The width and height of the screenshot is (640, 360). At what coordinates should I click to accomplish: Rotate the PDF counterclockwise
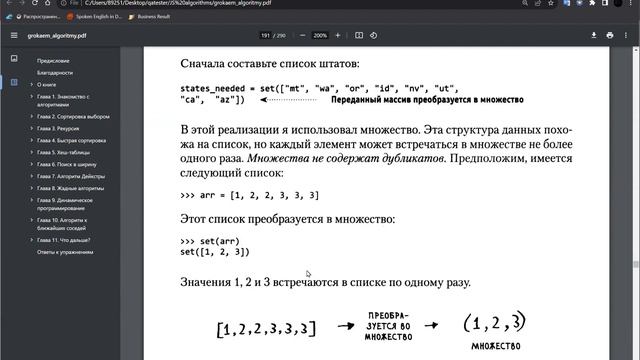373,36
